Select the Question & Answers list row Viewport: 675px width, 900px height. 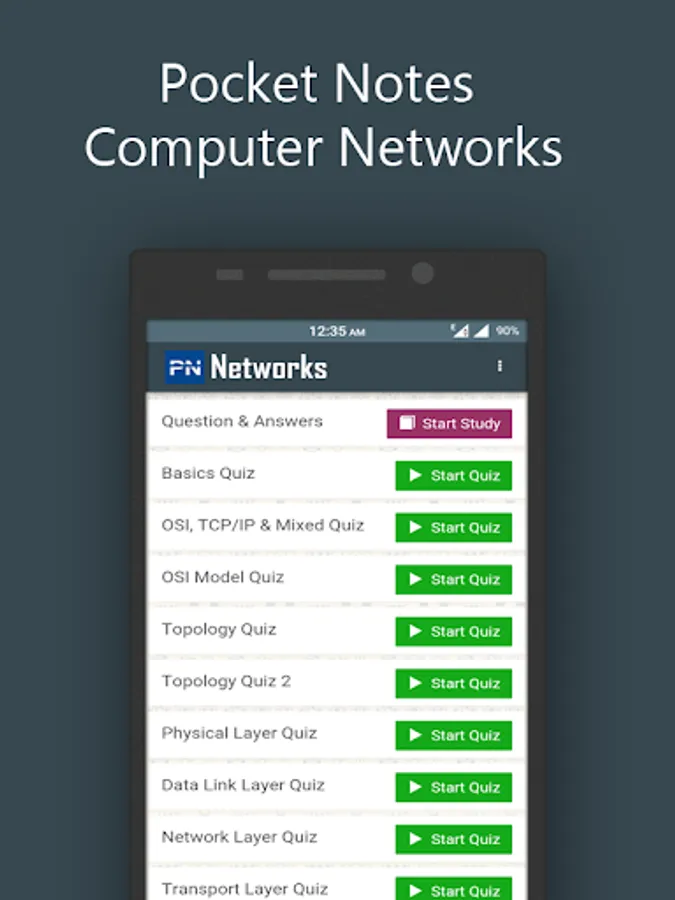337,423
